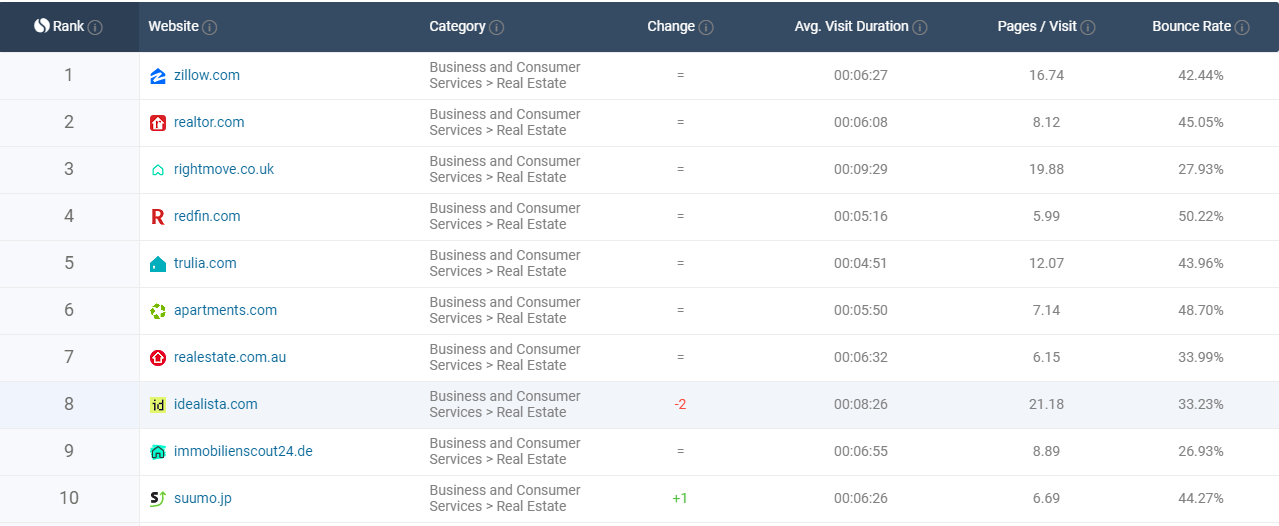Click the 16.74 pages per visit value

point(1046,75)
